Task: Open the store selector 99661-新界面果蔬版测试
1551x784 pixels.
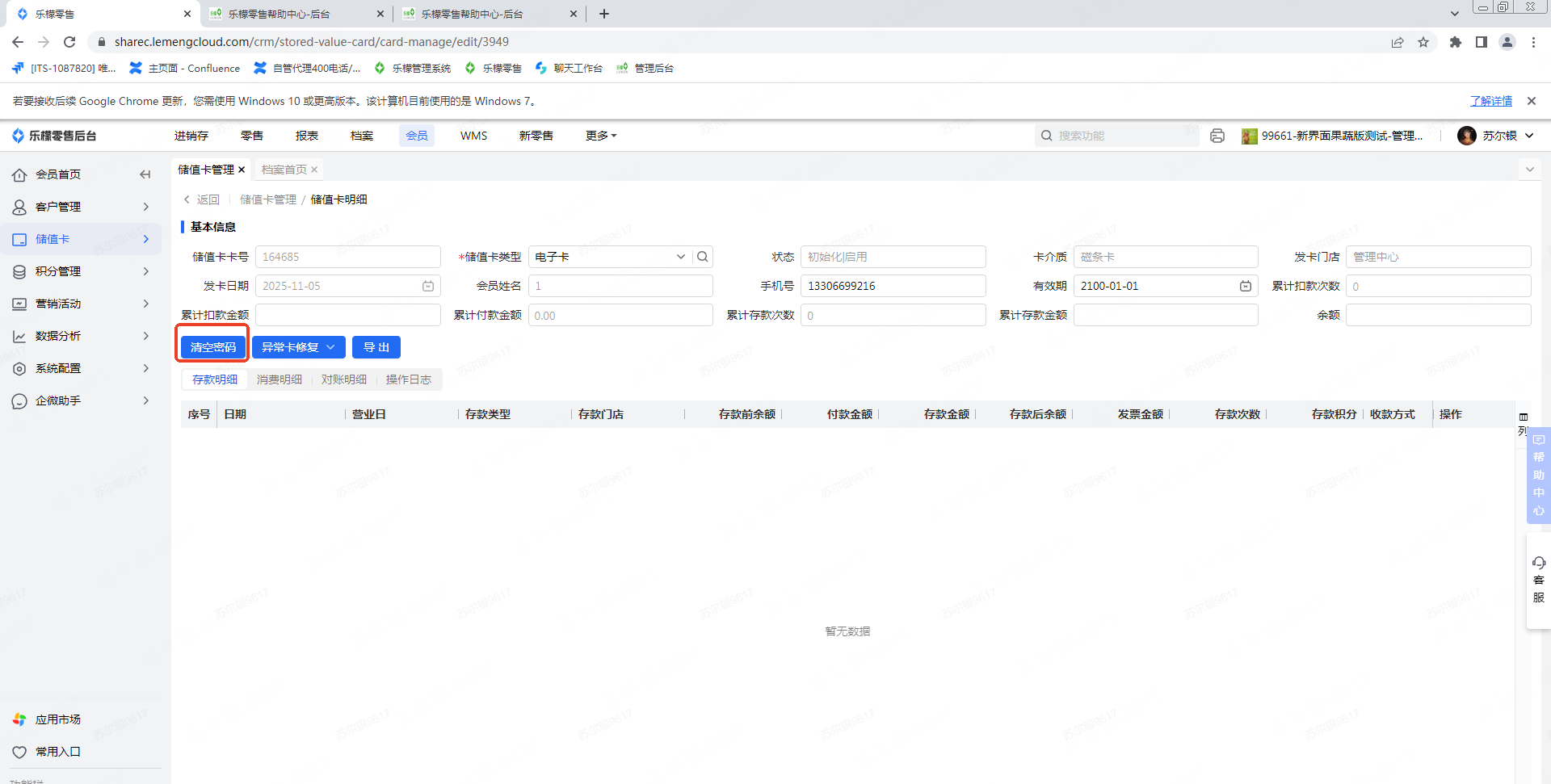Action: (x=1333, y=136)
